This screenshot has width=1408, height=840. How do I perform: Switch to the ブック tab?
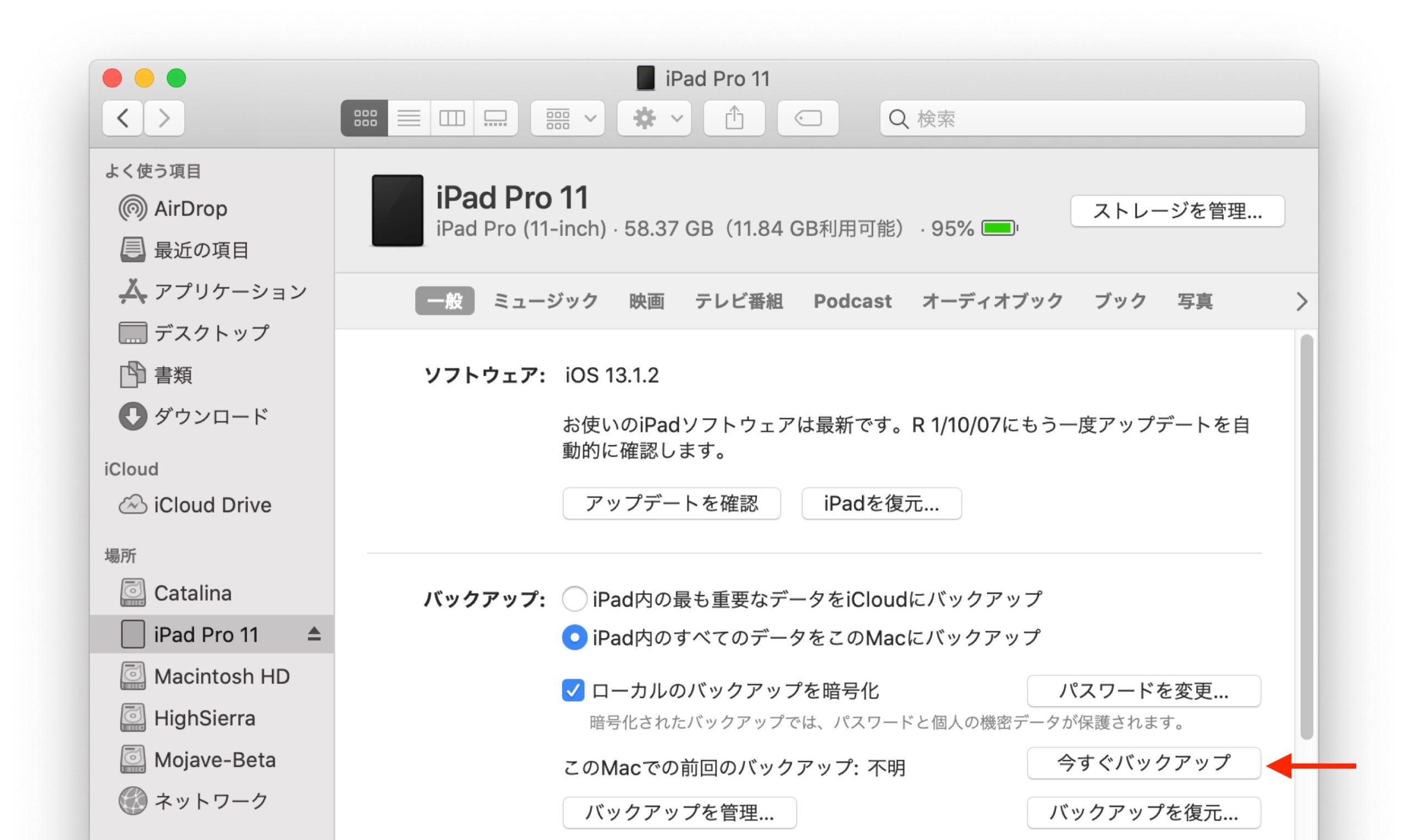(1120, 301)
